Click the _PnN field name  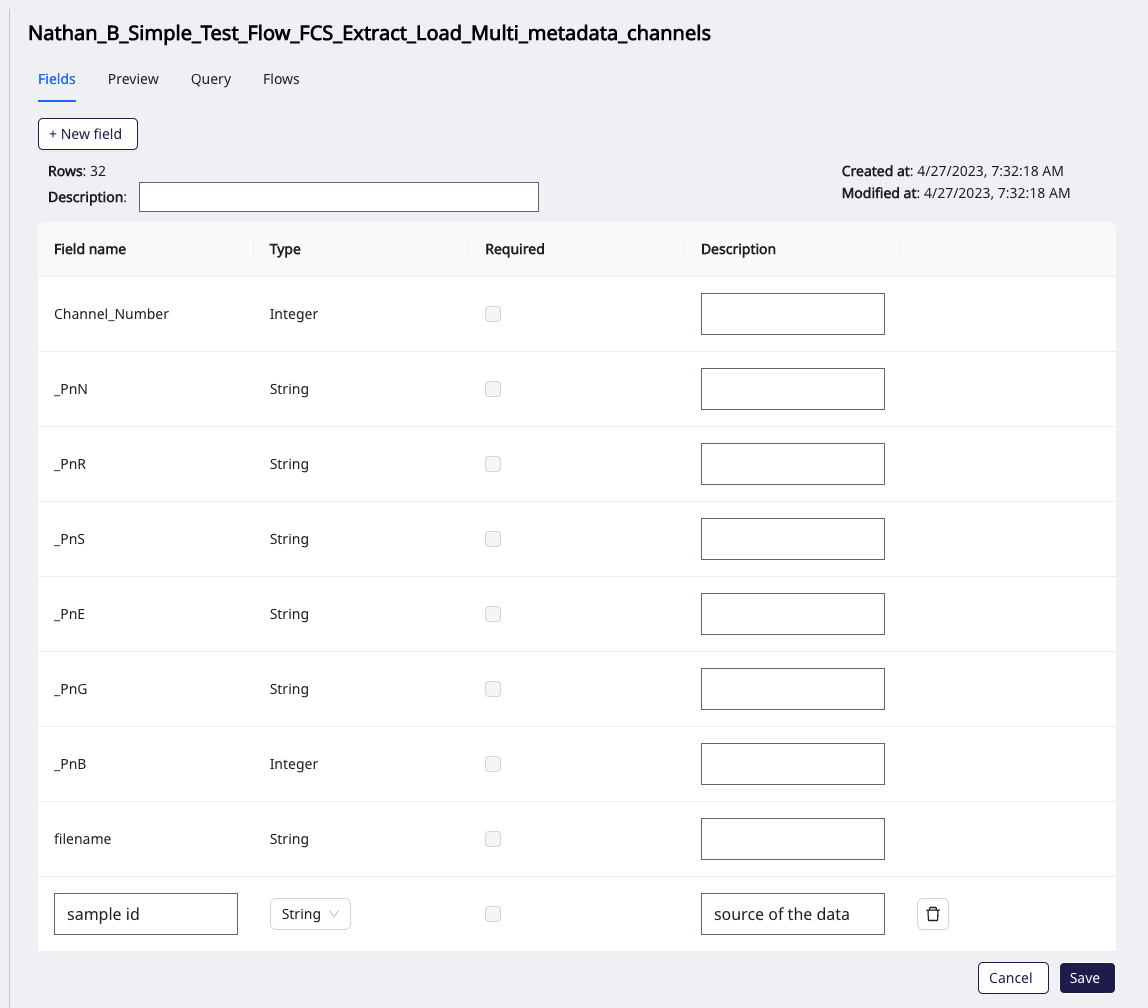70,389
